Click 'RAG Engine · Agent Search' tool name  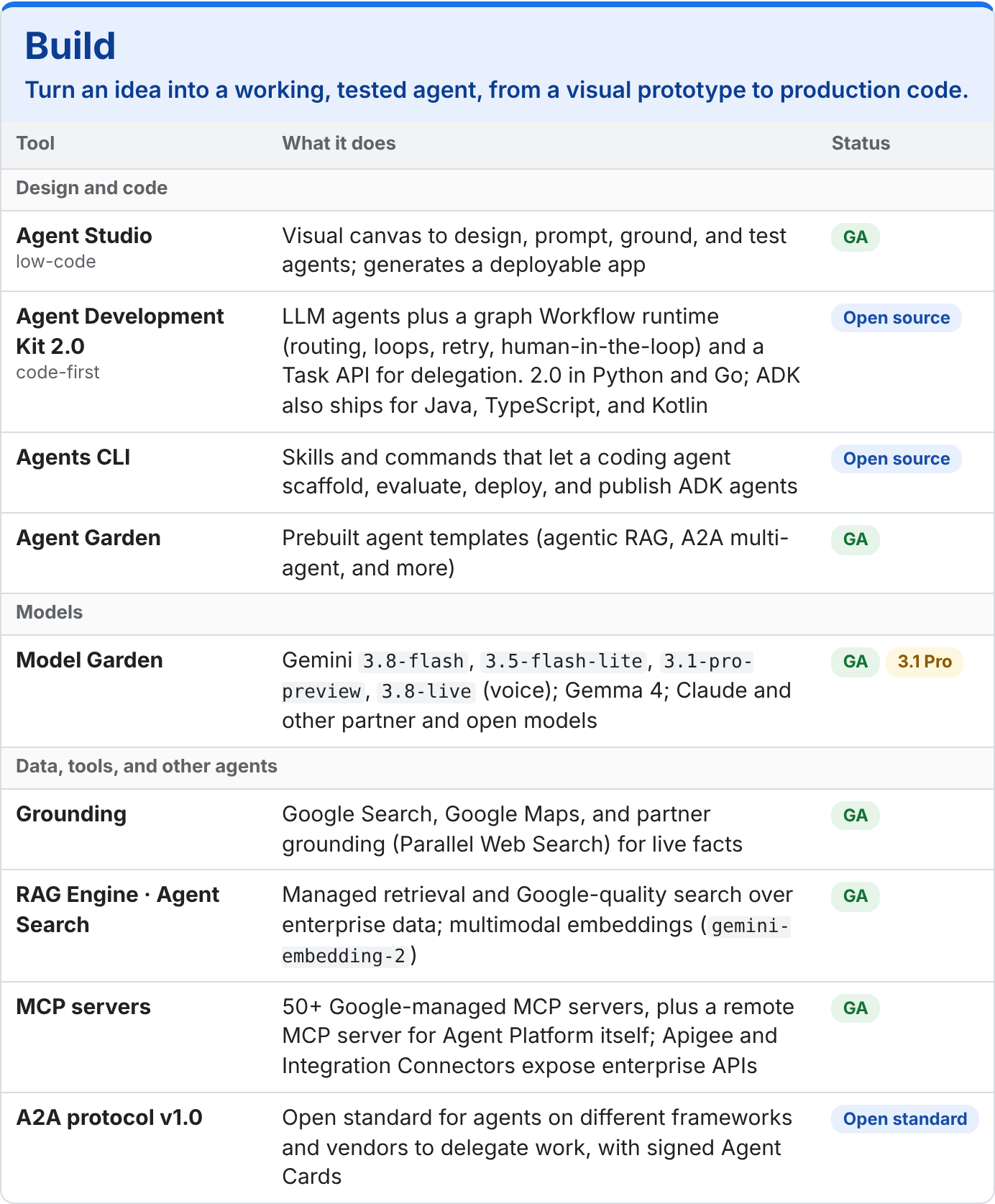coord(118,910)
